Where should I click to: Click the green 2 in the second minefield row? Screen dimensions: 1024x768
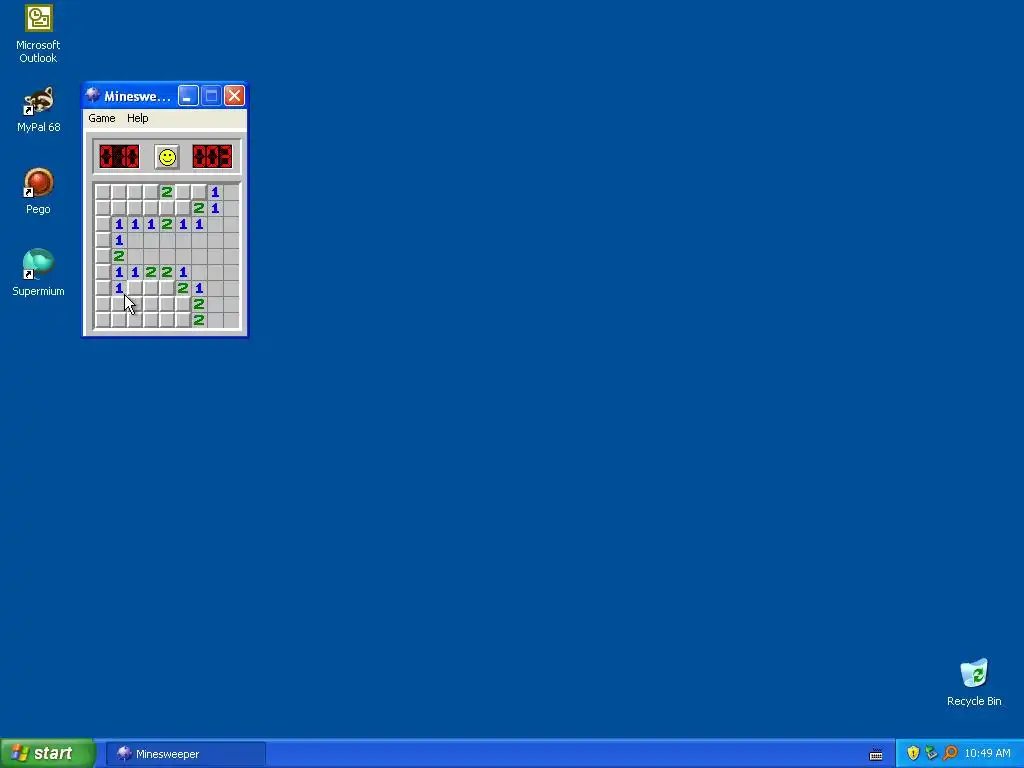(x=199, y=208)
